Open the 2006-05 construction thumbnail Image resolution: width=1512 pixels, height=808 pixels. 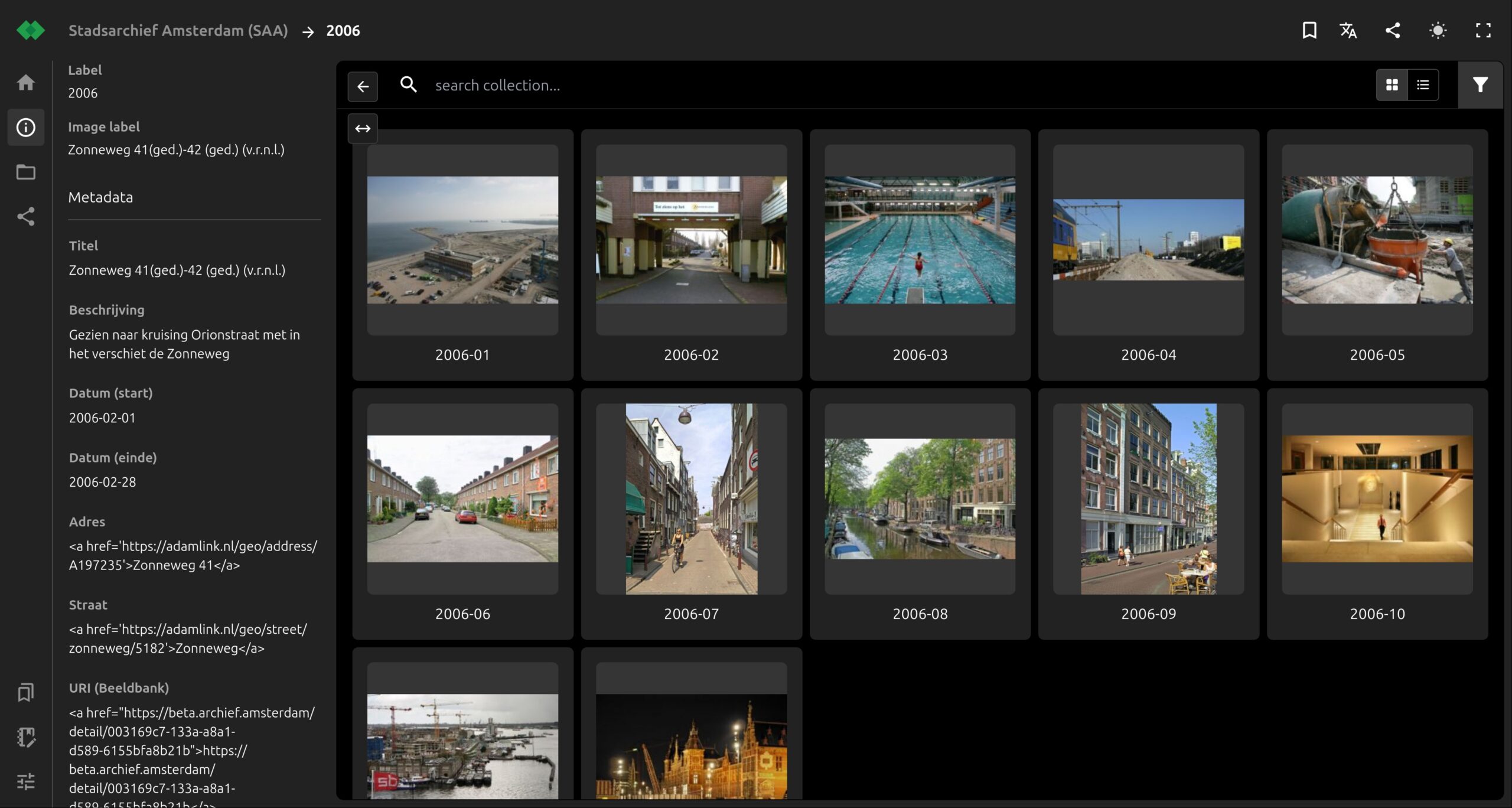[x=1377, y=240]
